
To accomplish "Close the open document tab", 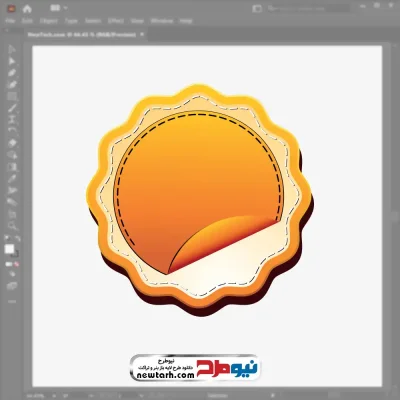I will (142, 34).
